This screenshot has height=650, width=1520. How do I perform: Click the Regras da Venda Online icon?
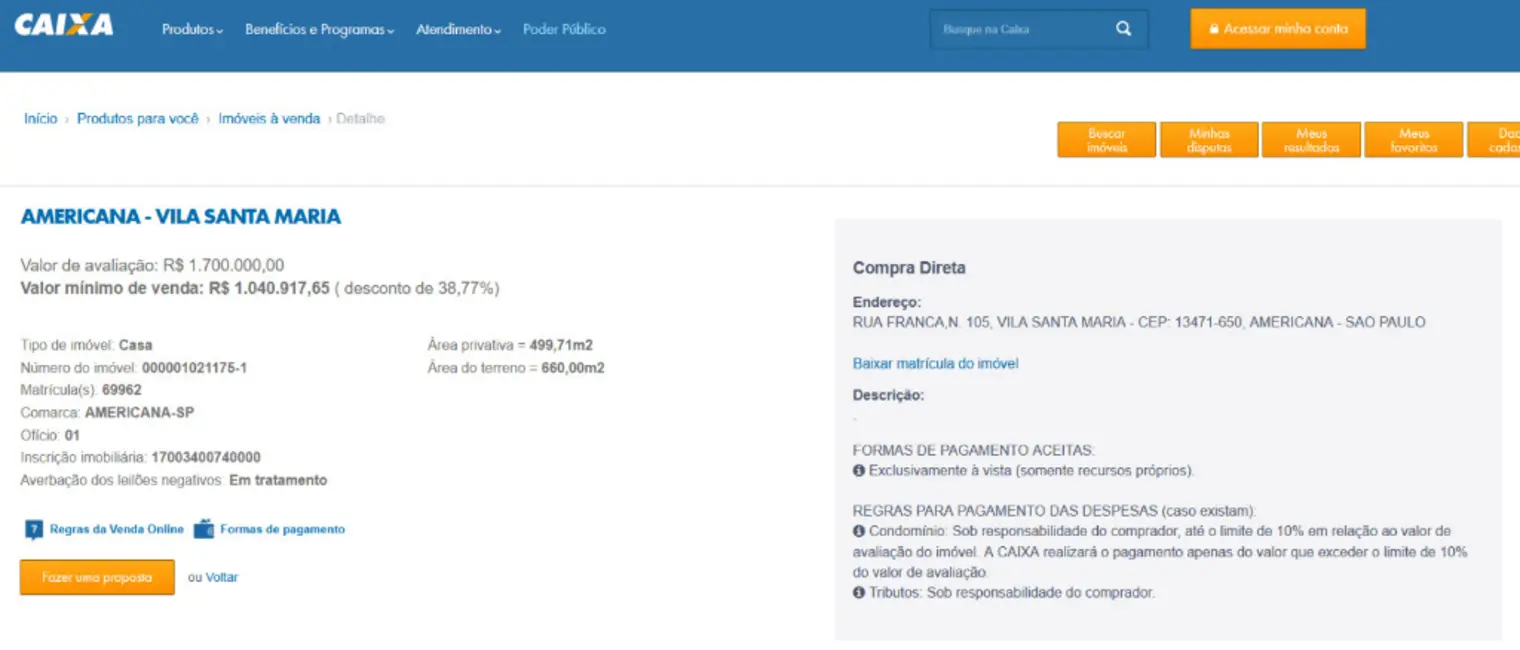click(34, 529)
